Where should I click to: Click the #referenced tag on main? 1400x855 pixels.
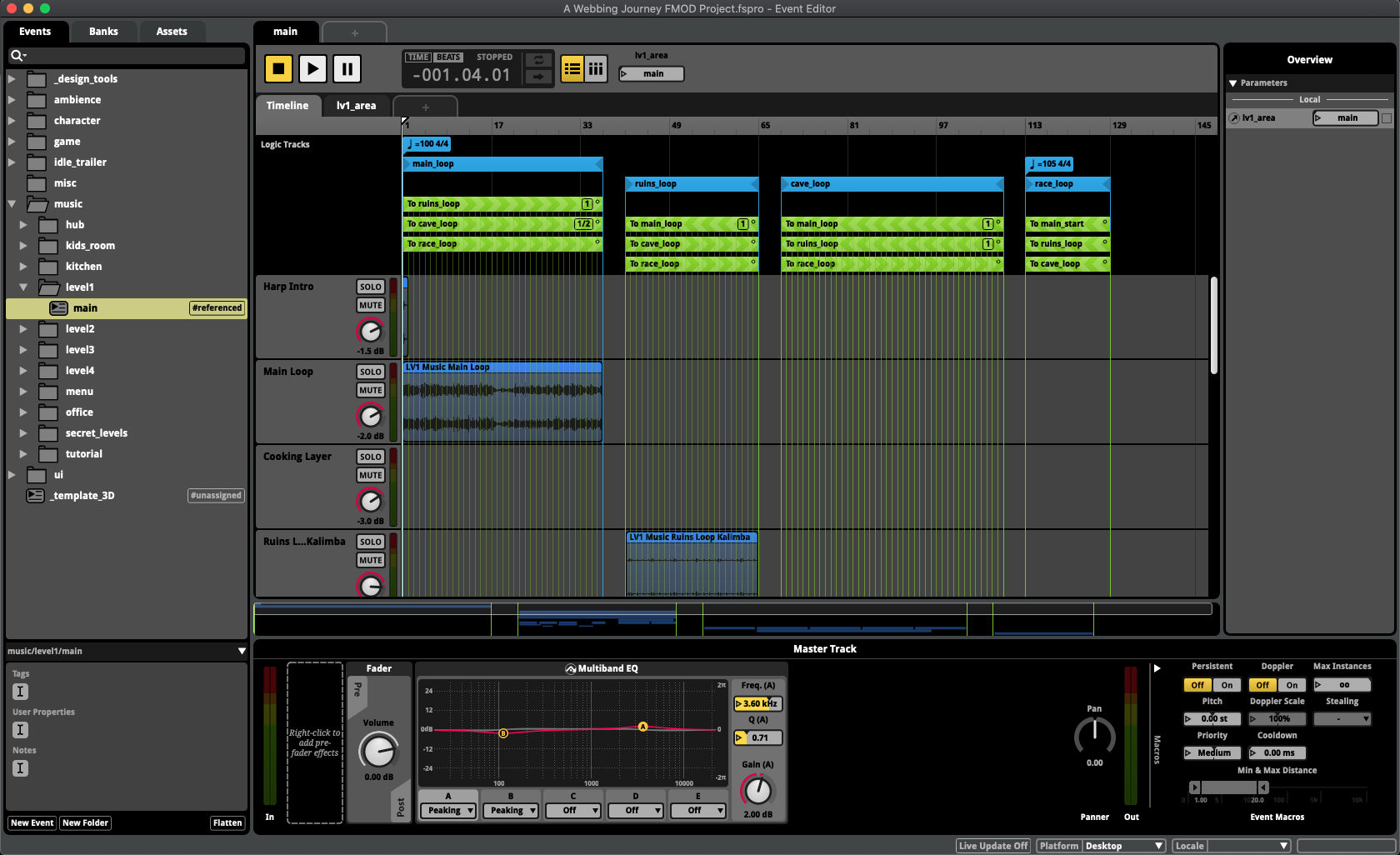217,308
